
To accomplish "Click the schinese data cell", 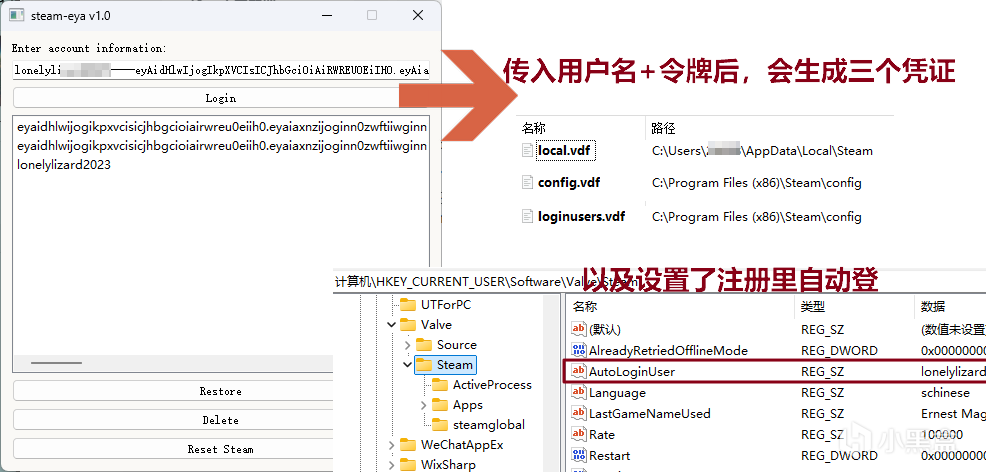I will click(x=945, y=393).
